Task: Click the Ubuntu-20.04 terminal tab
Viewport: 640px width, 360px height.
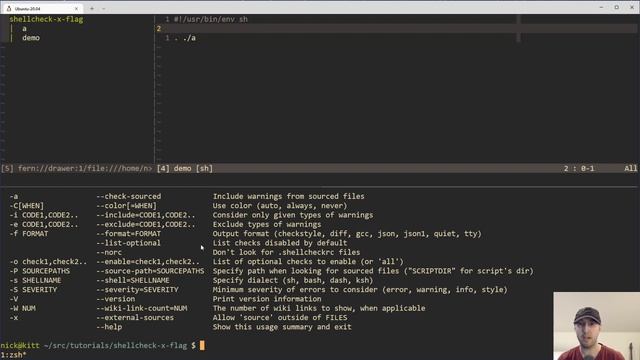Action: (42, 8)
